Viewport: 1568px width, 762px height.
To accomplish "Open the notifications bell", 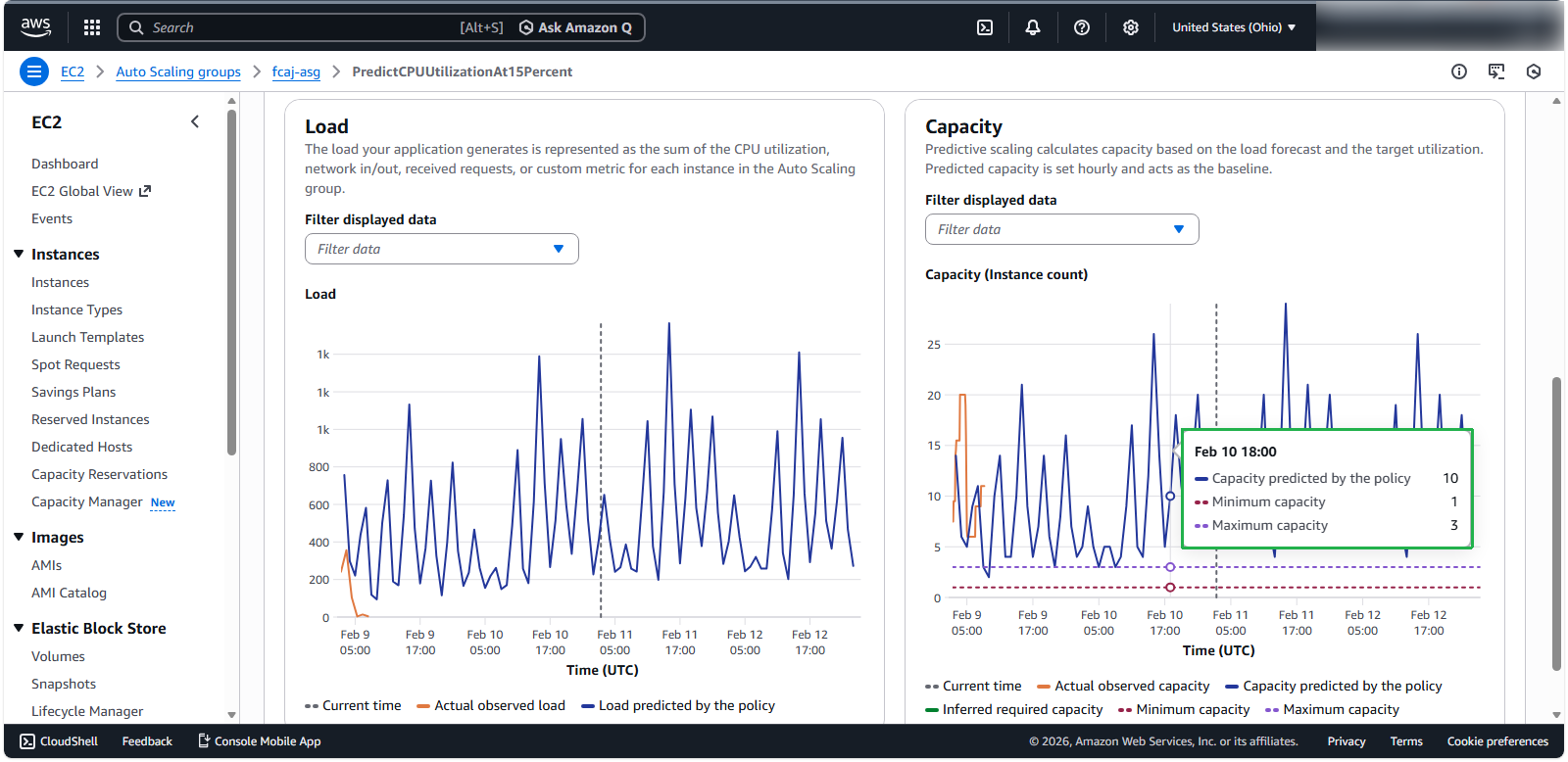I will (1033, 27).
